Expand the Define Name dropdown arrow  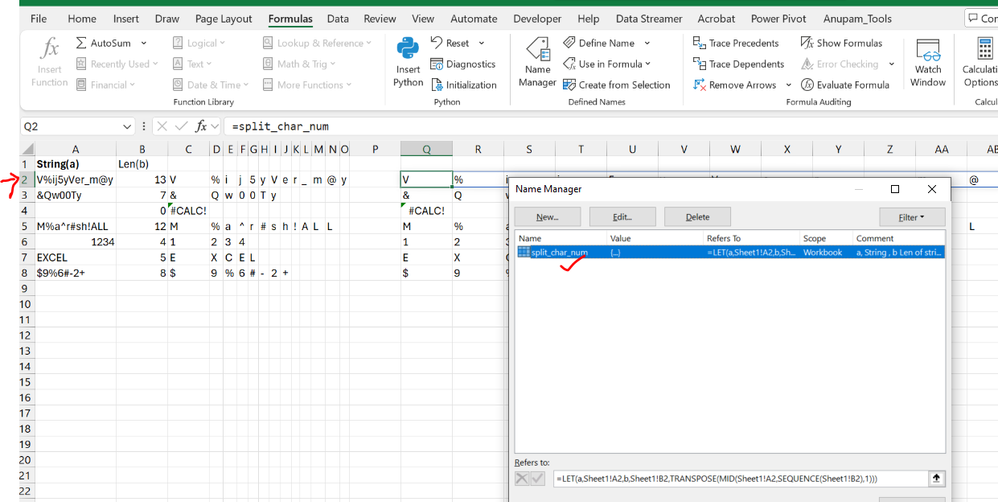647,43
